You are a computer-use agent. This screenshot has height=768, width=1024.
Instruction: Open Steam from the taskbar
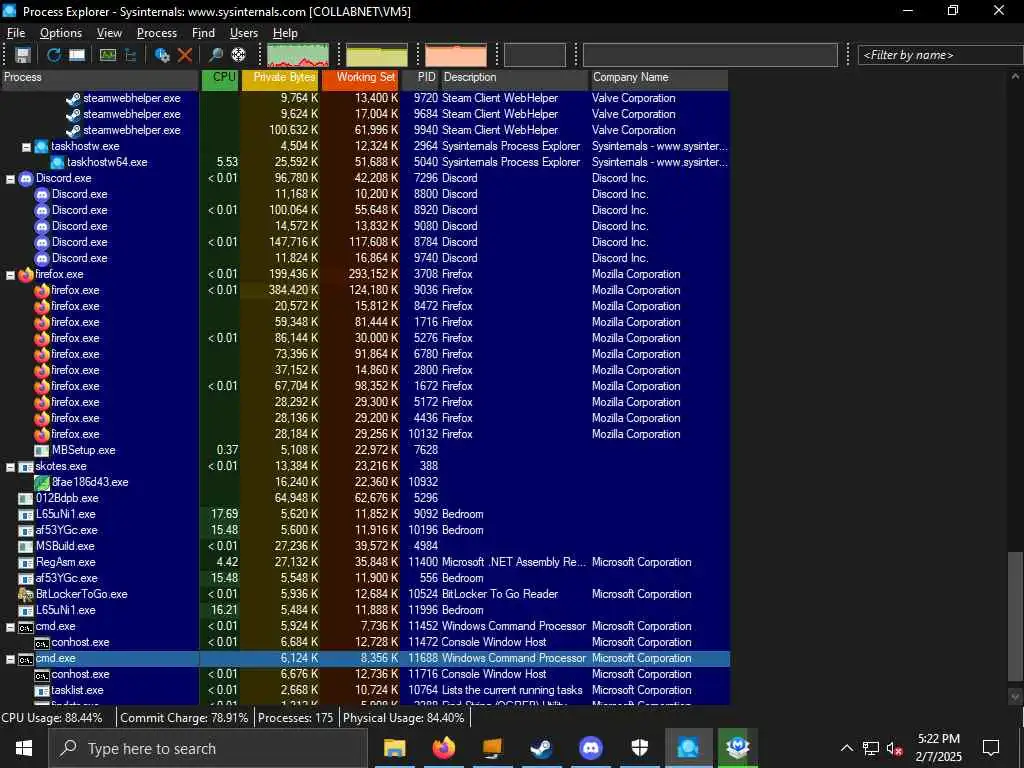[541, 748]
